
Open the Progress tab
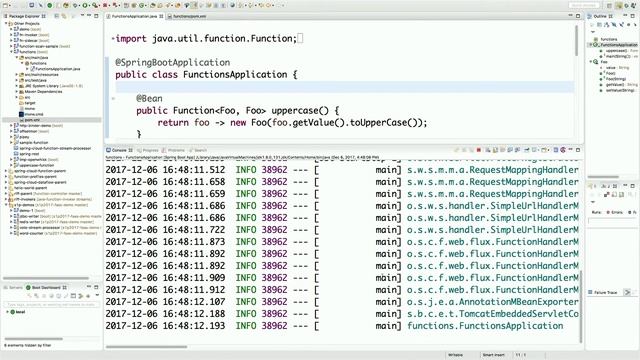(x=148, y=150)
